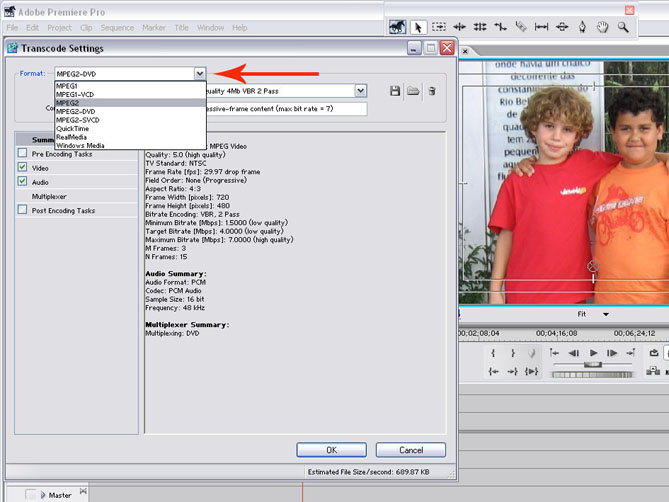
Task: Activate the Zoom magnifier tool
Action: 623,27
